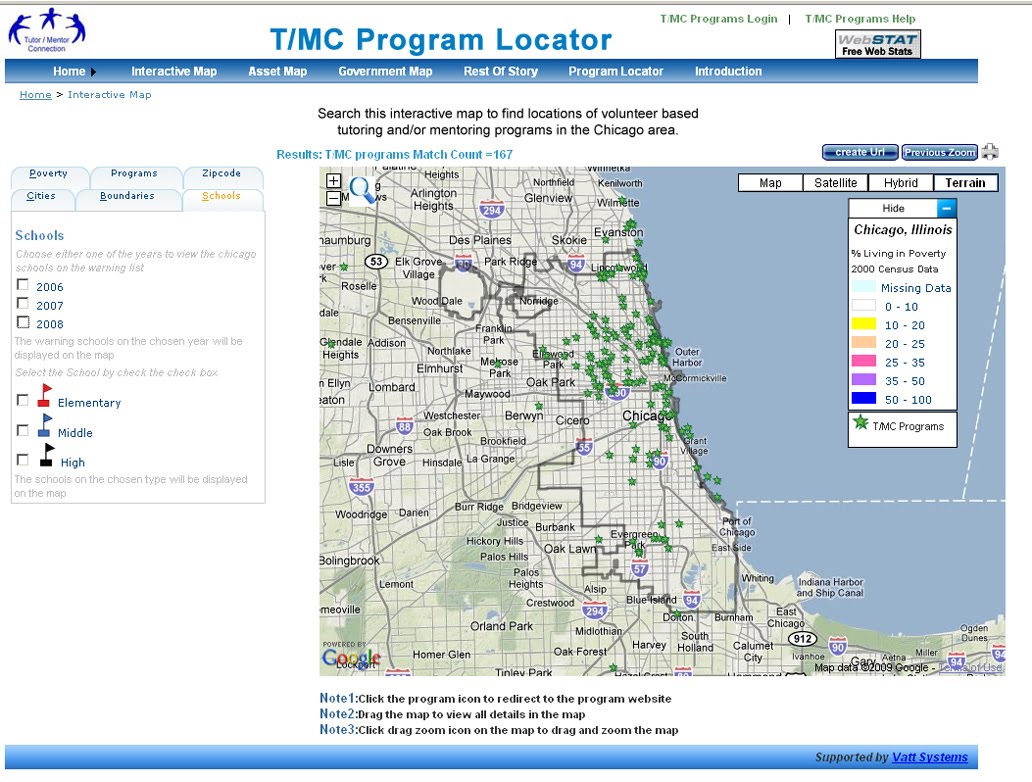The image size is (1032, 782).
Task: Hide the legend panel
Action: [893, 208]
